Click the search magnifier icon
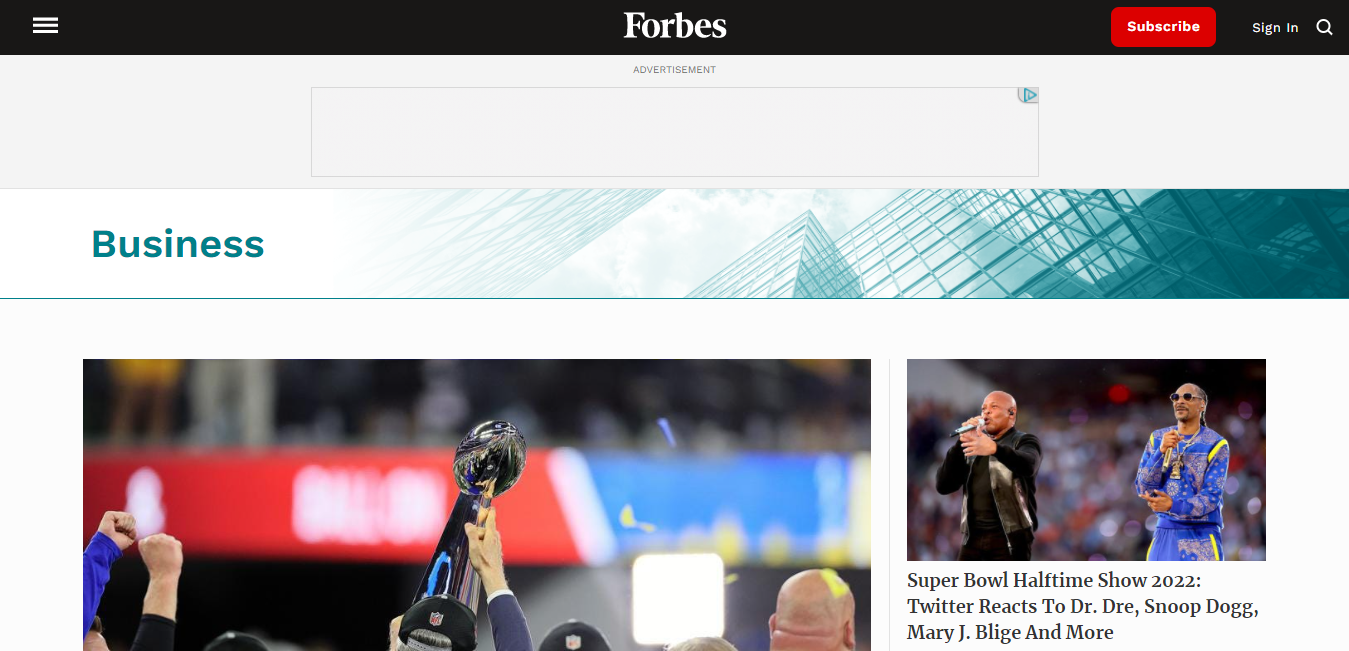 pyautogui.click(x=1324, y=27)
